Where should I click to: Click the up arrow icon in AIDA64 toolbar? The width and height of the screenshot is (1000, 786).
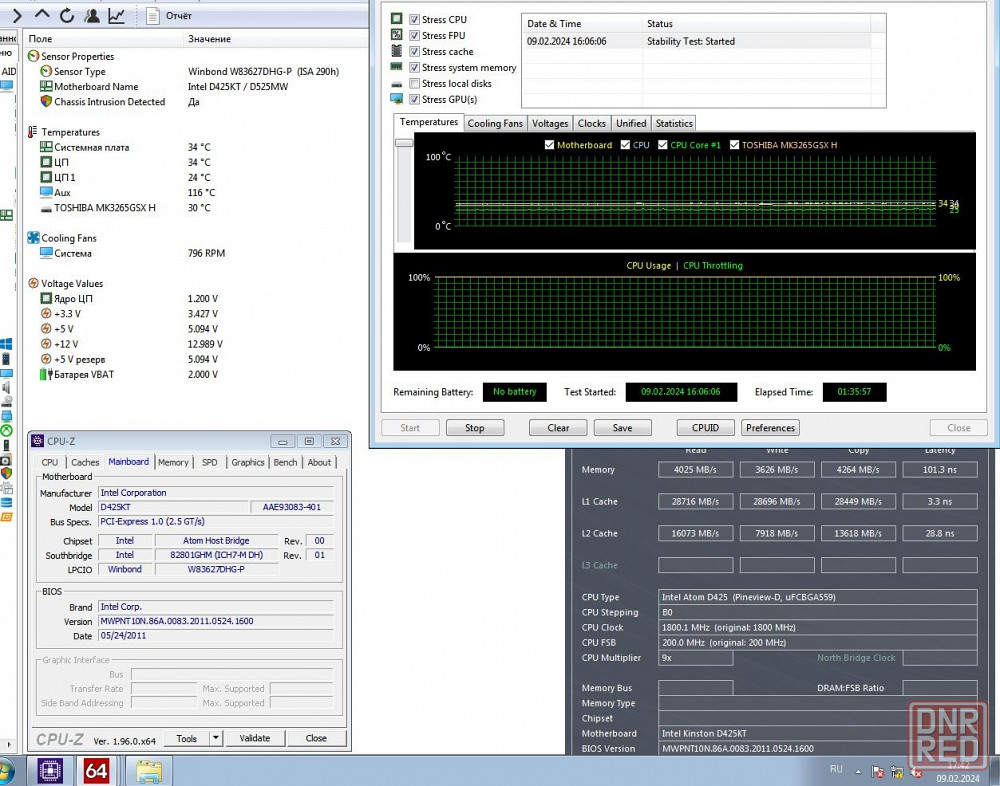tap(42, 15)
